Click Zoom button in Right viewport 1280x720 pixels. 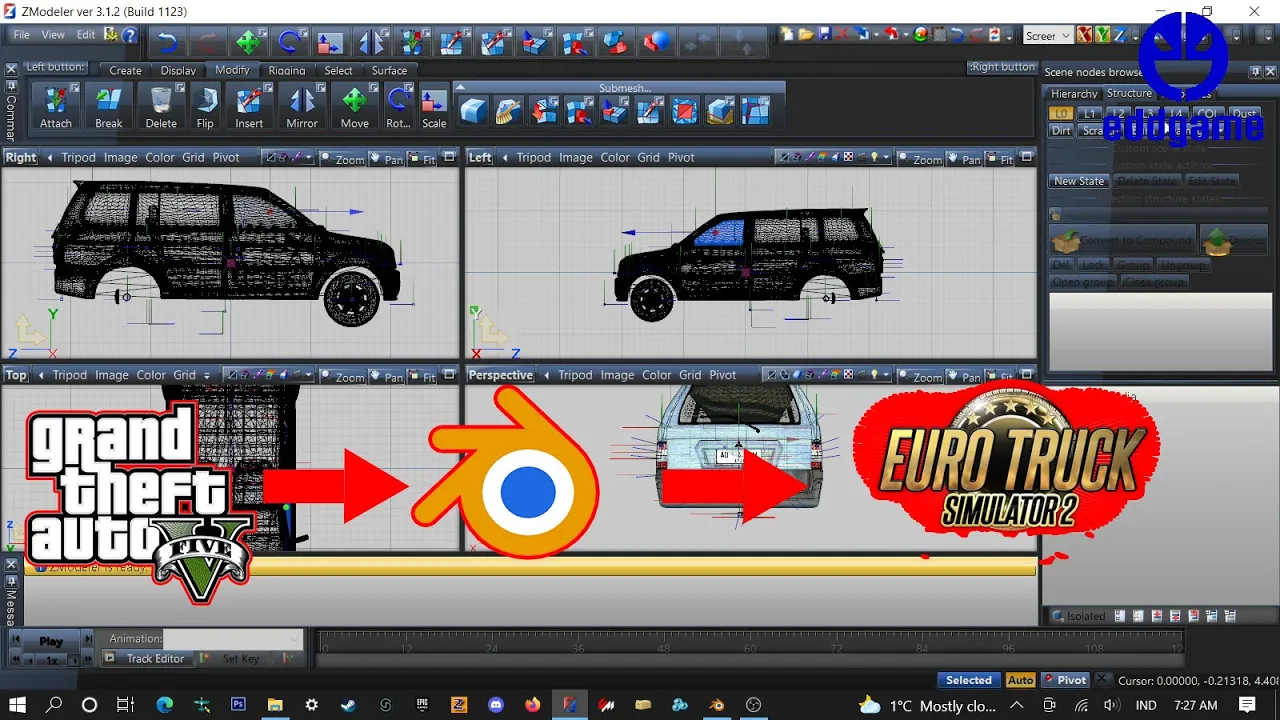coord(342,158)
